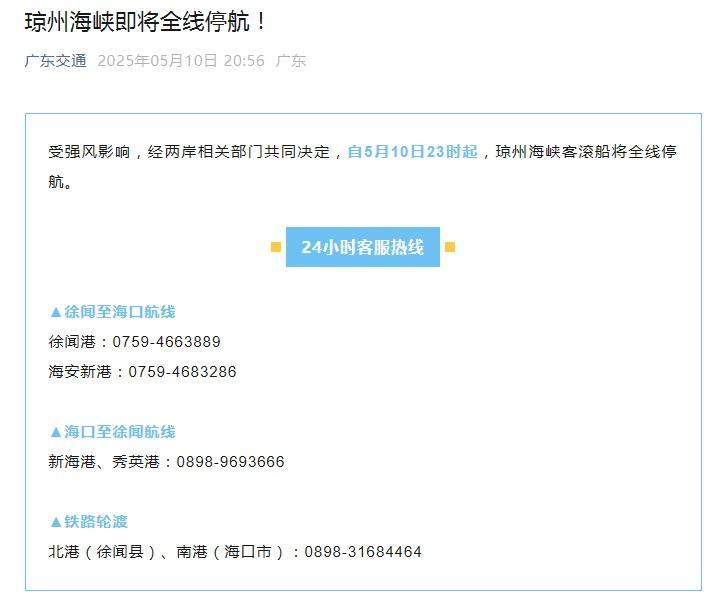708x603 pixels.
Task: Click the 24小时客服热线 banner
Action: click(x=363, y=247)
